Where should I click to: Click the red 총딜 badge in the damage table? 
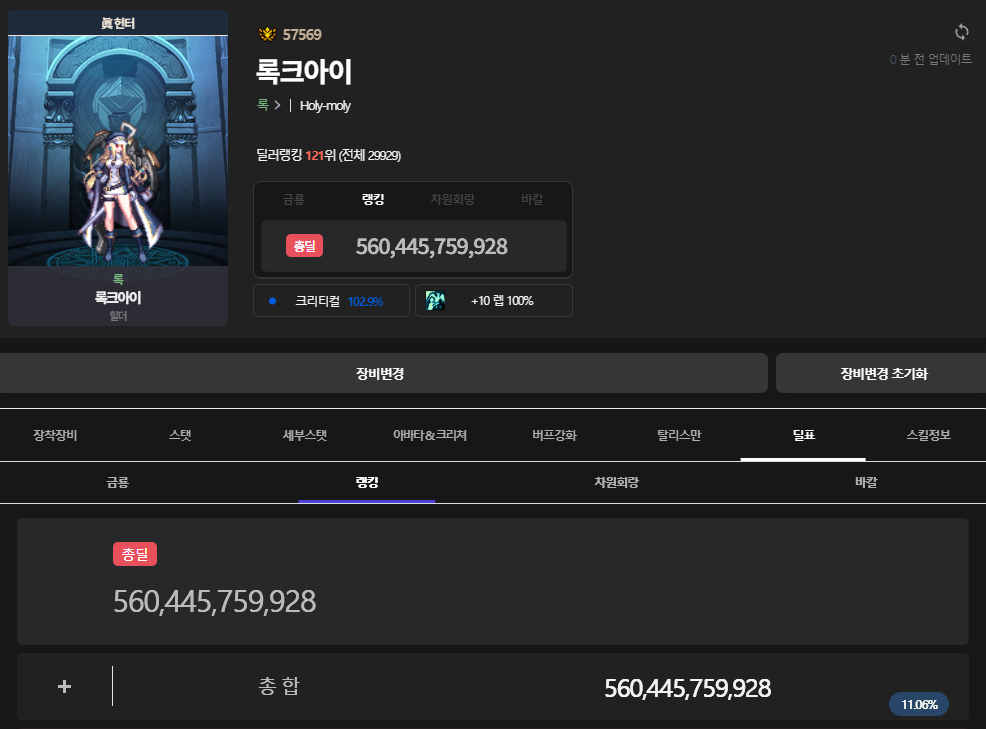tap(135, 554)
